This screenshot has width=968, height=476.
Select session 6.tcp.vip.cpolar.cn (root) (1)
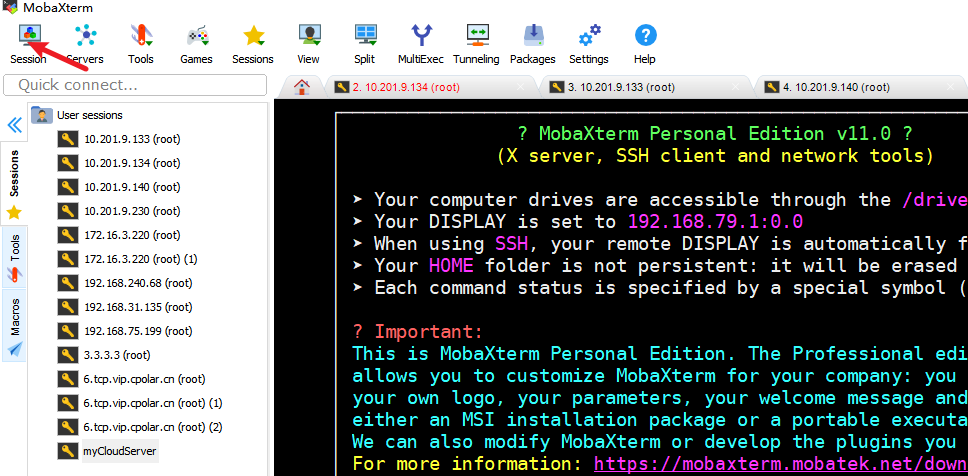[x=153, y=403]
